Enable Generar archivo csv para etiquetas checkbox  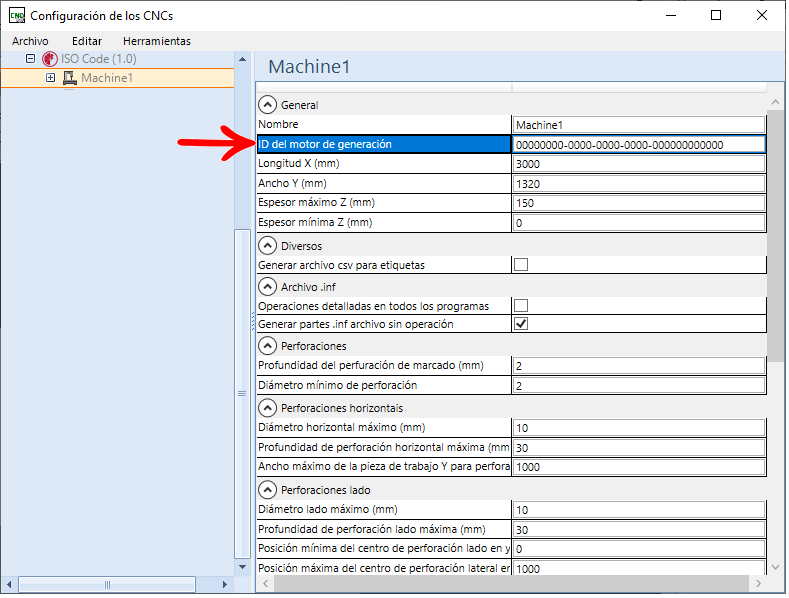(521, 265)
